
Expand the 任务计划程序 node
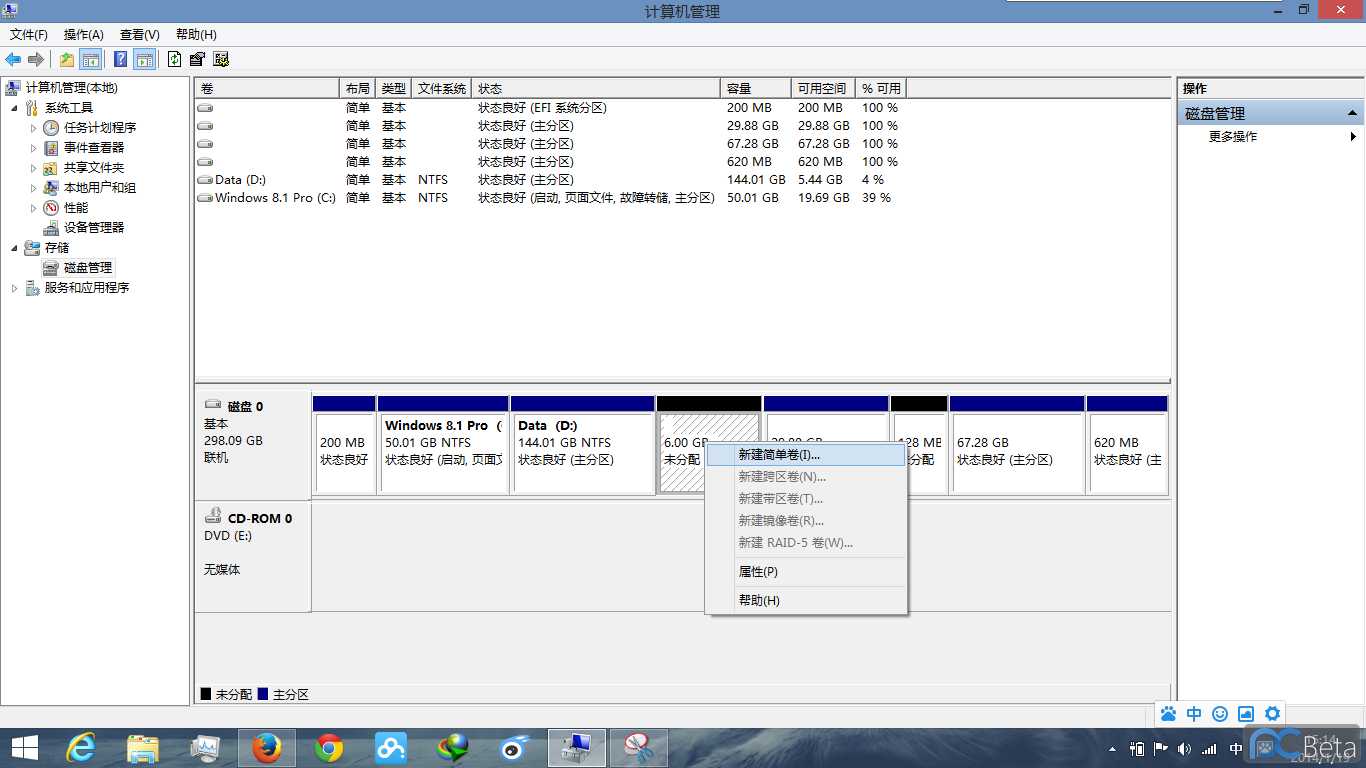(33, 128)
